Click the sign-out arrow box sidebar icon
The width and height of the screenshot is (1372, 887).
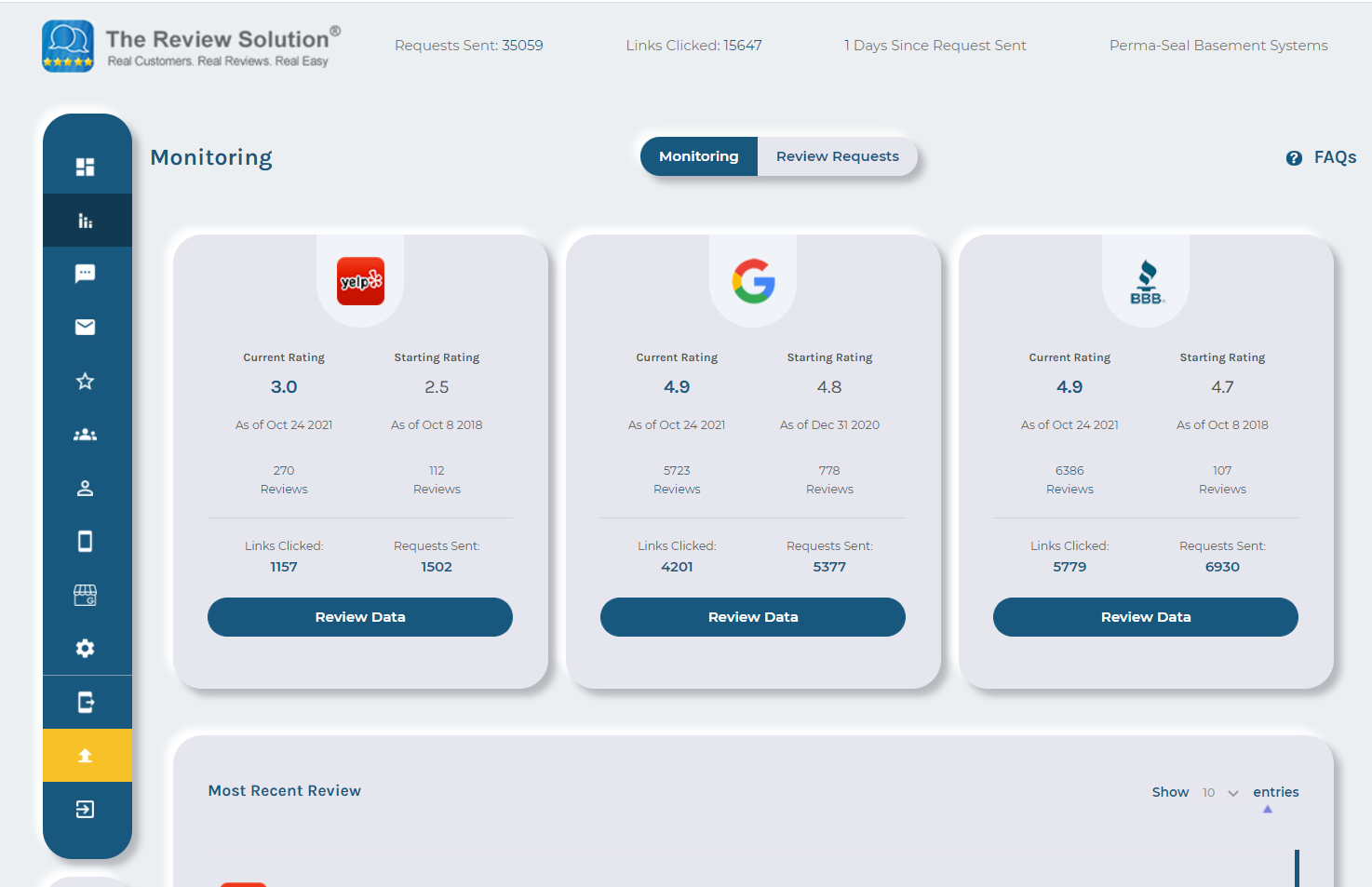tap(86, 809)
